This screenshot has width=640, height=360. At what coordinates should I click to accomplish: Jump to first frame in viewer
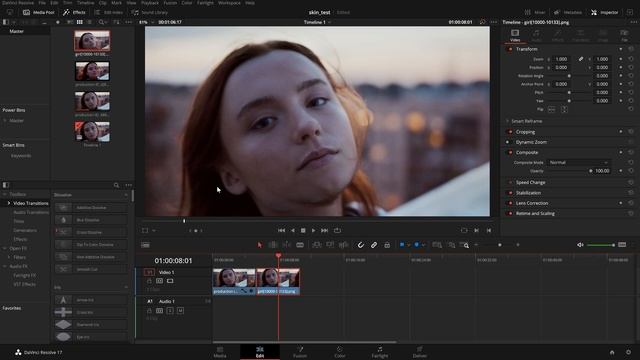[x=282, y=231]
